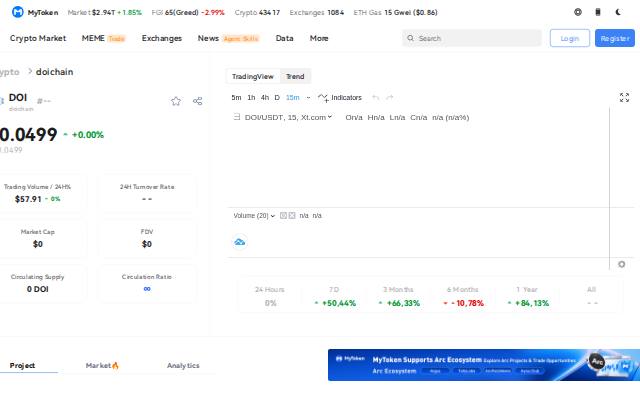
Task: Click the Circulation Ratio infinity symbol
Action: [x=147, y=289]
